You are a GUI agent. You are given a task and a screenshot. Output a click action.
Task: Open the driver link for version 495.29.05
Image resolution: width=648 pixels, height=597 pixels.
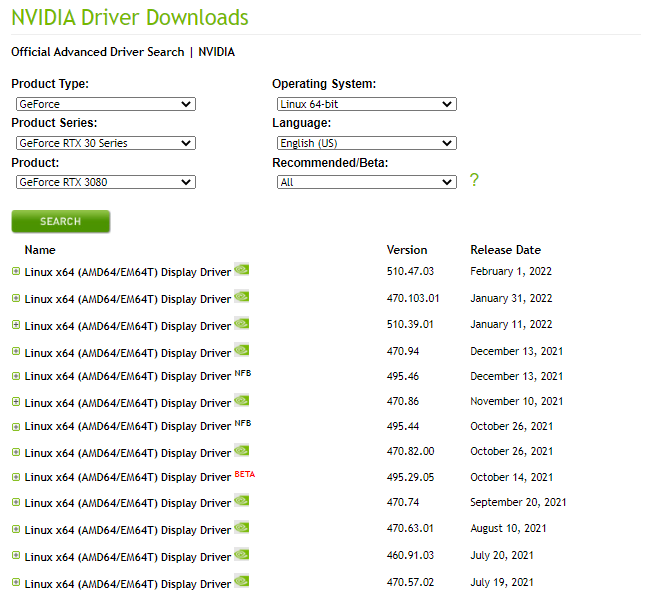(128, 477)
